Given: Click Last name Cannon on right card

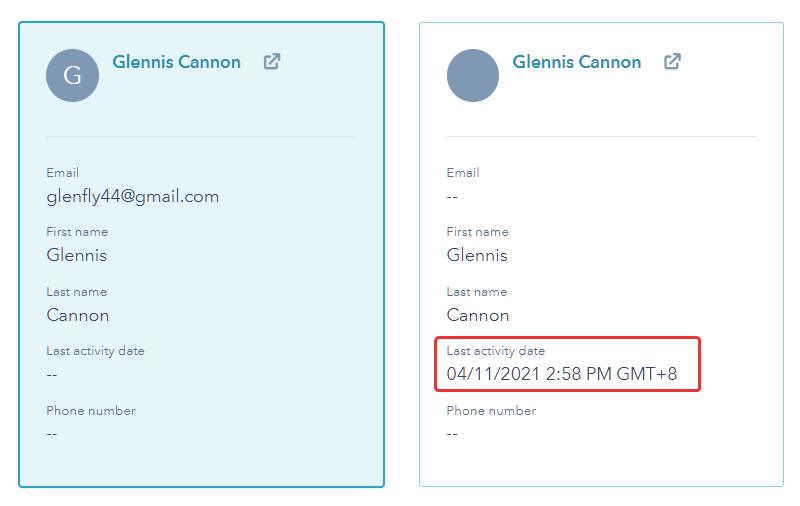Looking at the screenshot, I should tap(478, 315).
